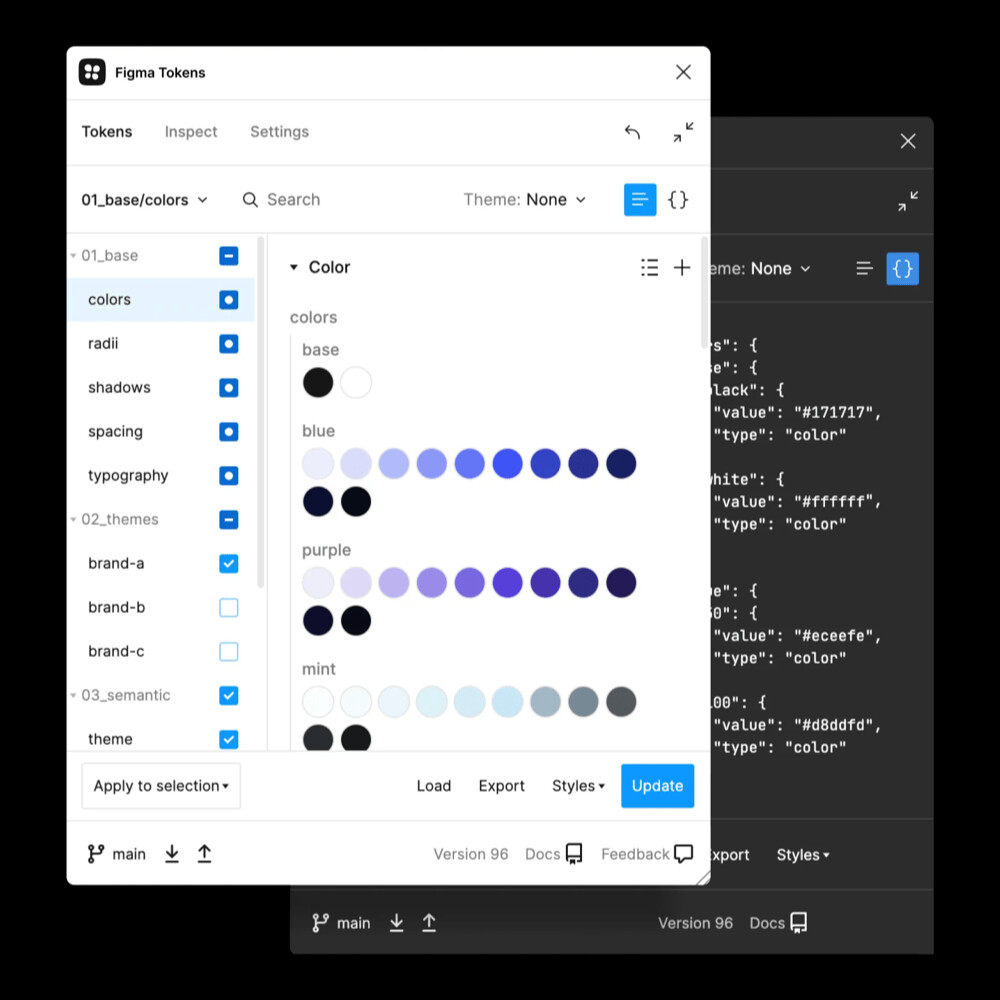The image size is (1000, 1000).
Task: Select the theme token set row
Action: [161, 739]
